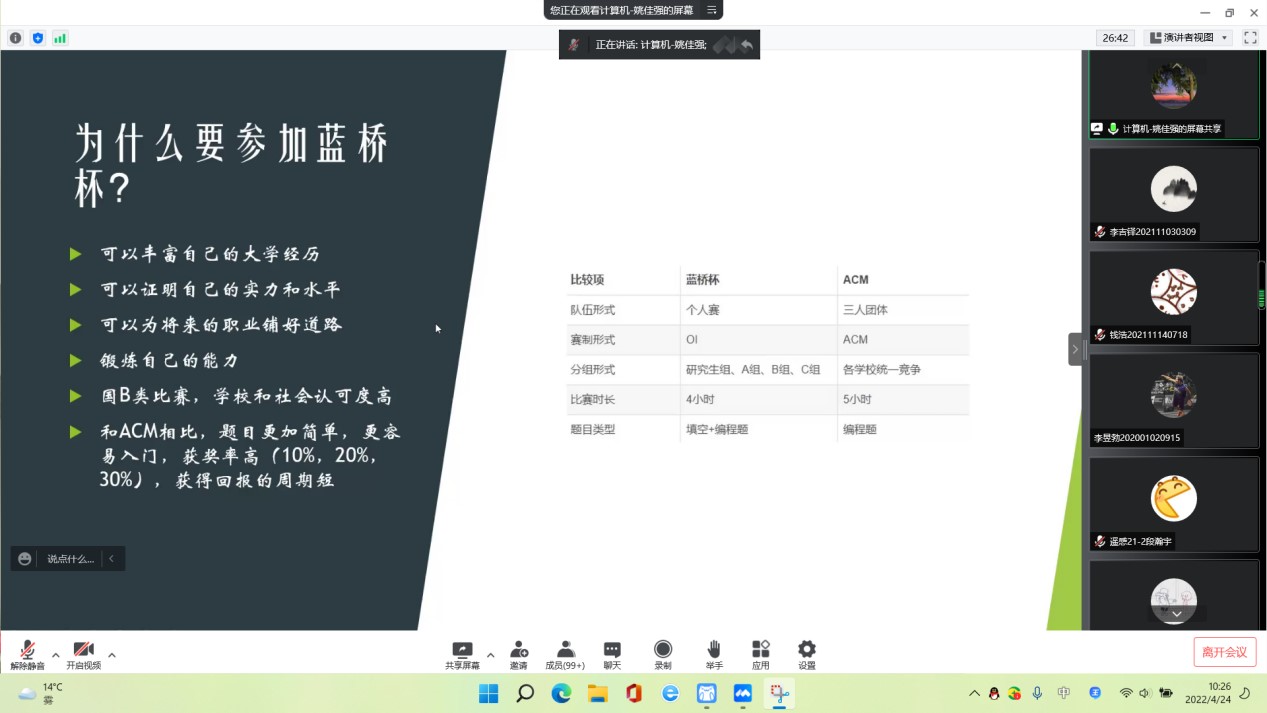Click the 填空+编程题 table cell
The image size is (1267, 713).
point(717,430)
